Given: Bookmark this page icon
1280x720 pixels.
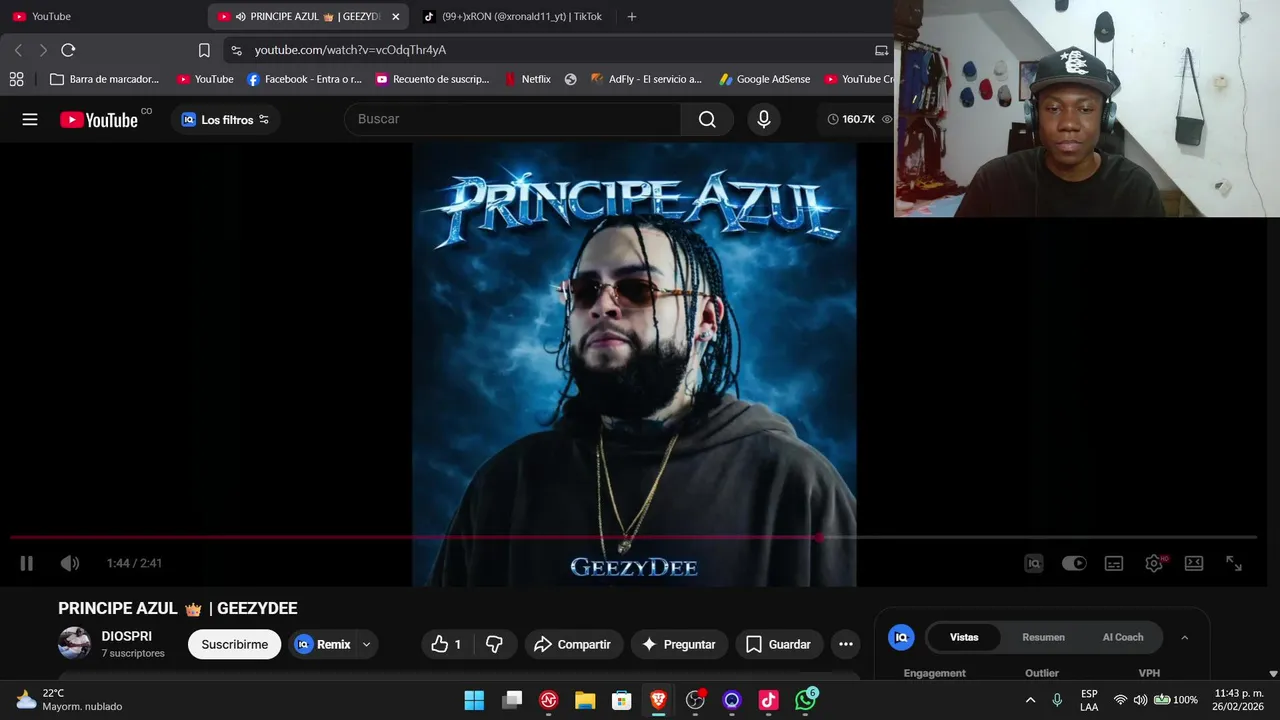Looking at the screenshot, I should pyautogui.click(x=204, y=50).
